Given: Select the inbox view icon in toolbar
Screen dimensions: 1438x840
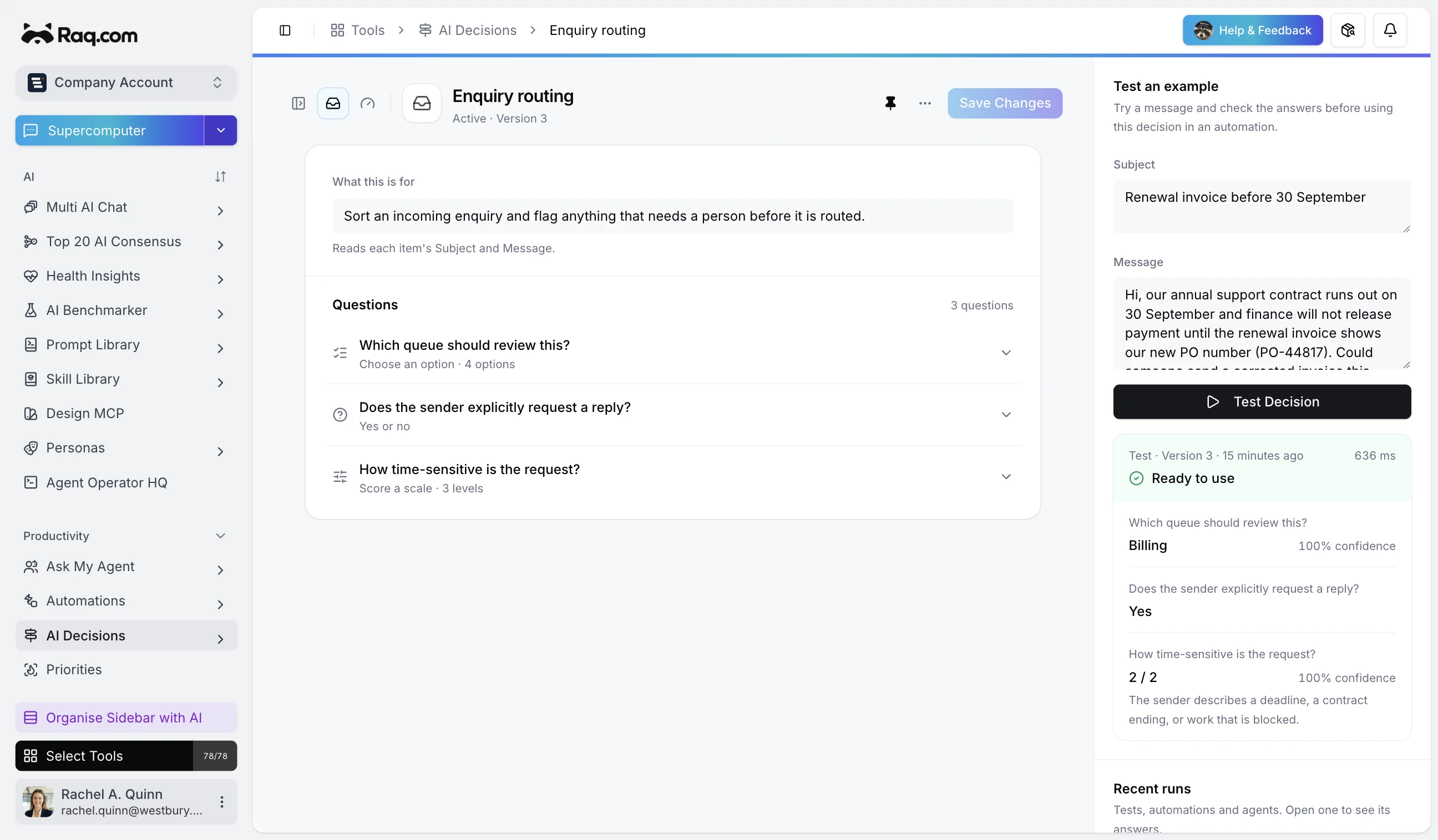Looking at the screenshot, I should (333, 103).
